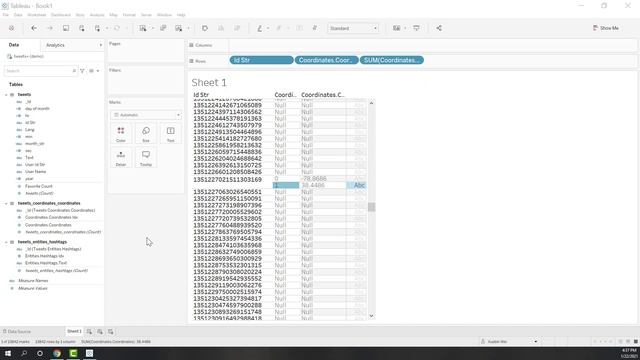Image resolution: width=640 pixels, height=360 pixels.
Task: Click the Id Str pill on Rows
Action: (261, 60)
